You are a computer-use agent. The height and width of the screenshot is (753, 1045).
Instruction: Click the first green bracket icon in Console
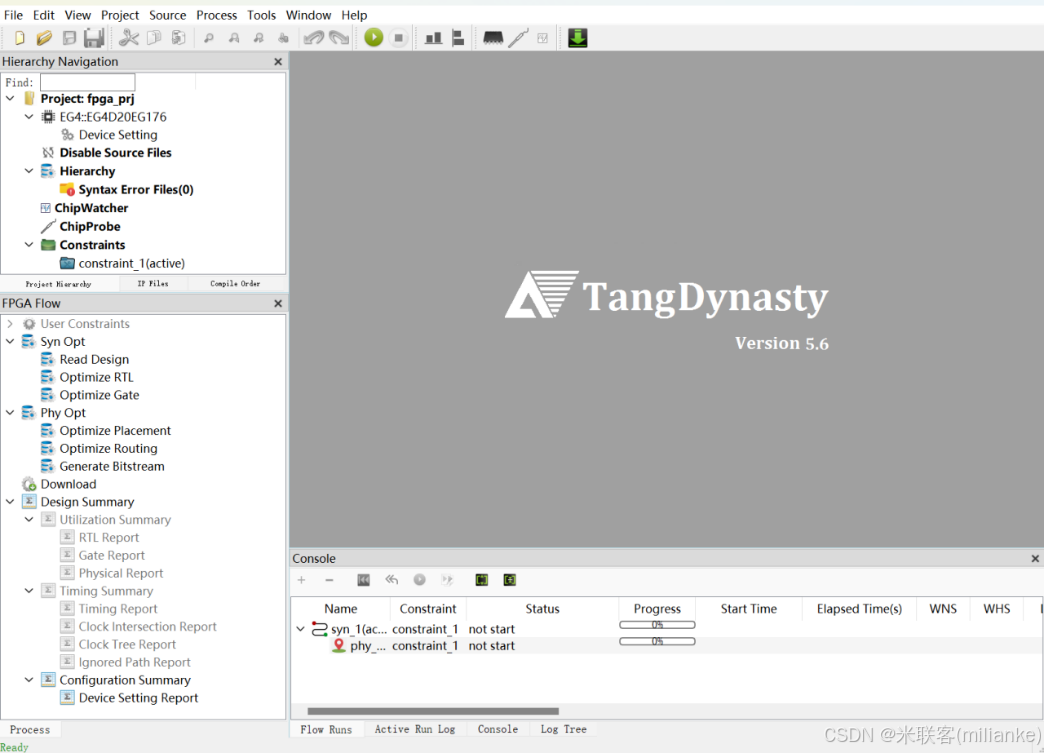[x=482, y=580]
